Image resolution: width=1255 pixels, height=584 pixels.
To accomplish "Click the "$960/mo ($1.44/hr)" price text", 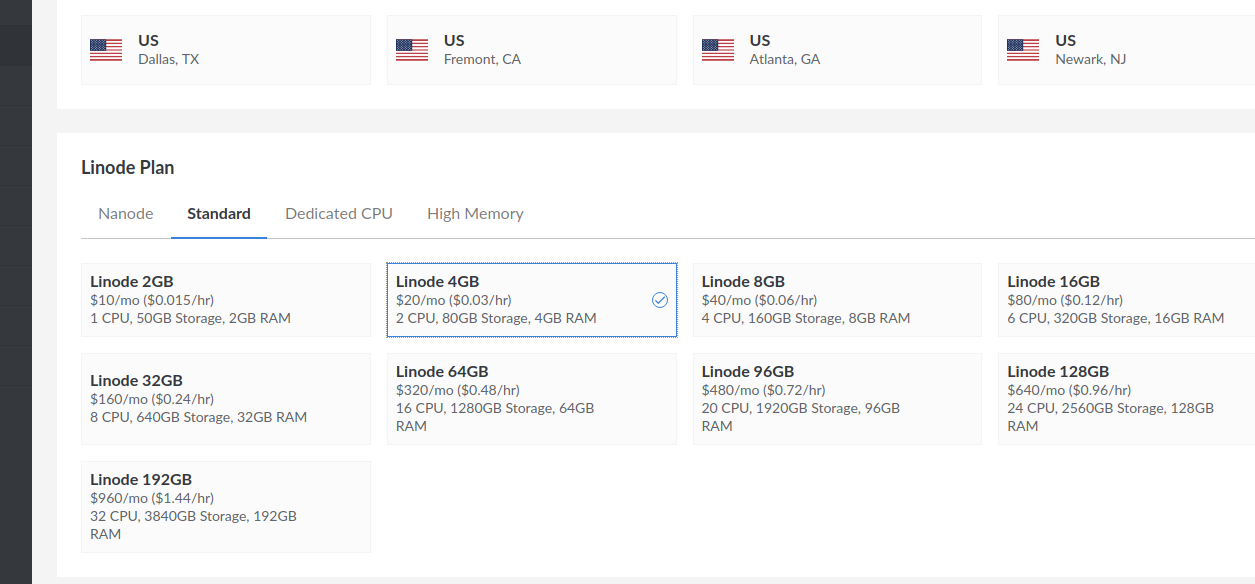I will [152, 498].
